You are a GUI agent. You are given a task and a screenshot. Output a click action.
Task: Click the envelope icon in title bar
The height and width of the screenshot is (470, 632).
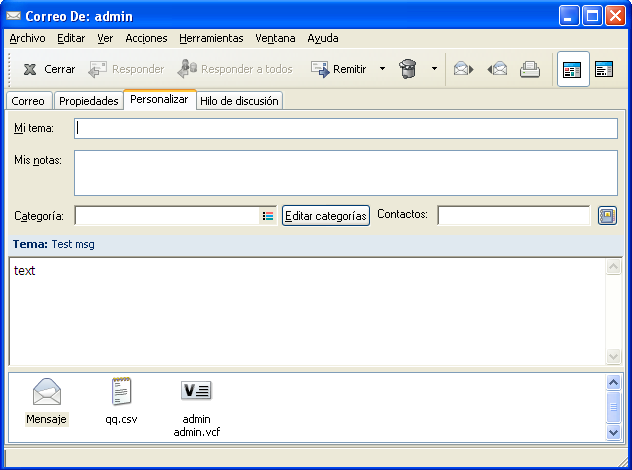(x=14, y=16)
